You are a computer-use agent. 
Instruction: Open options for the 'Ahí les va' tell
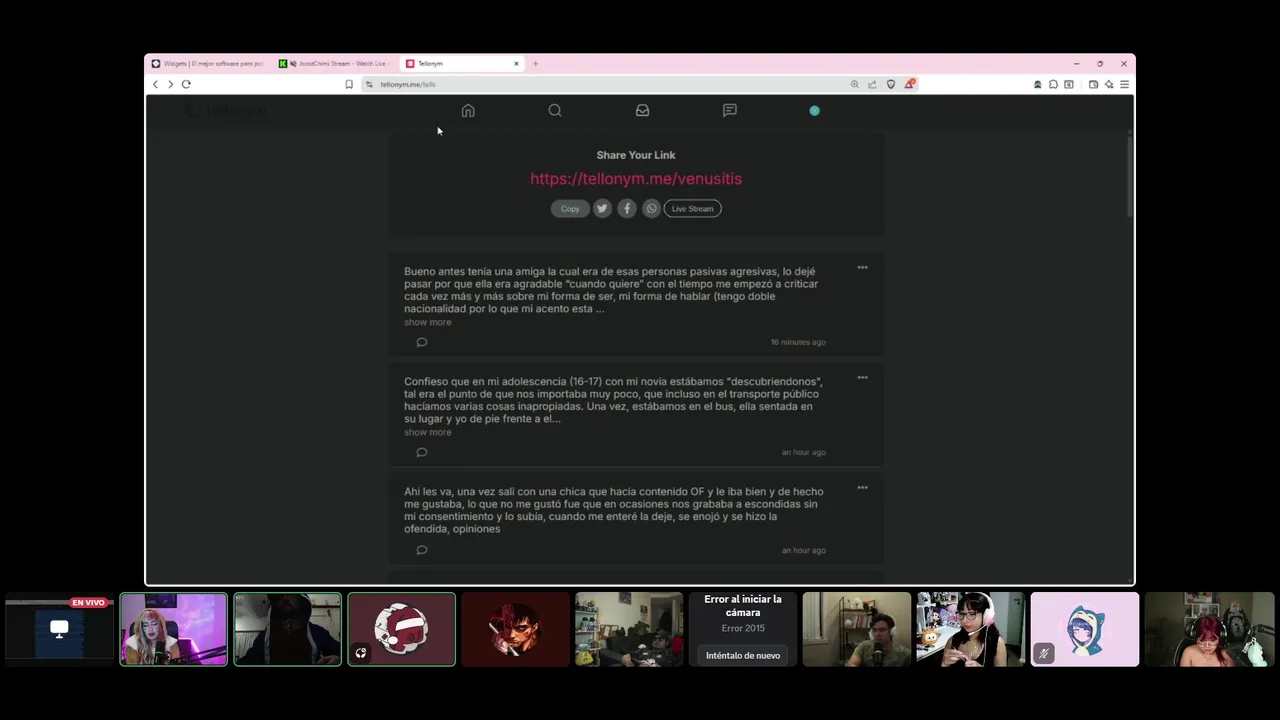(862, 487)
